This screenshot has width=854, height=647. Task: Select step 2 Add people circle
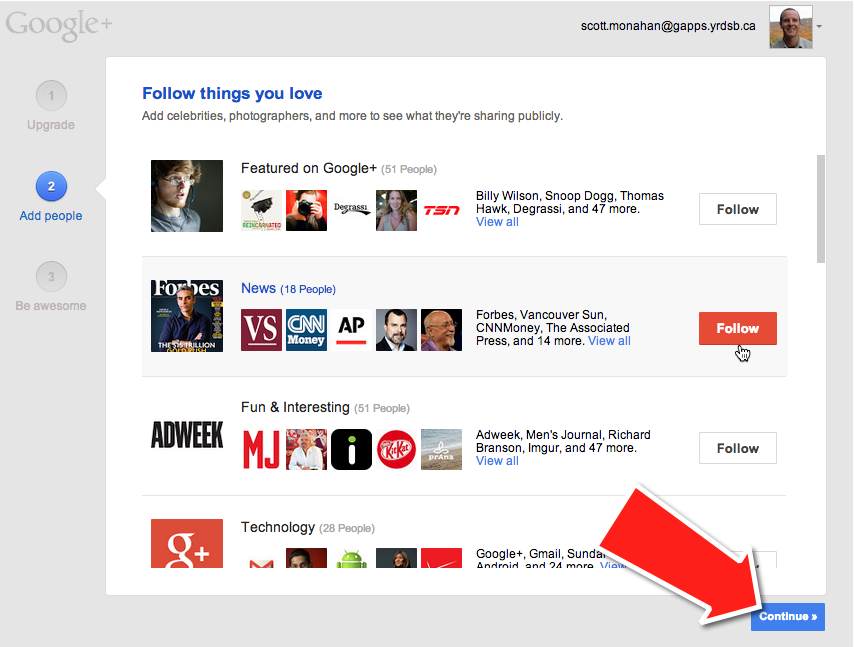coord(51,186)
